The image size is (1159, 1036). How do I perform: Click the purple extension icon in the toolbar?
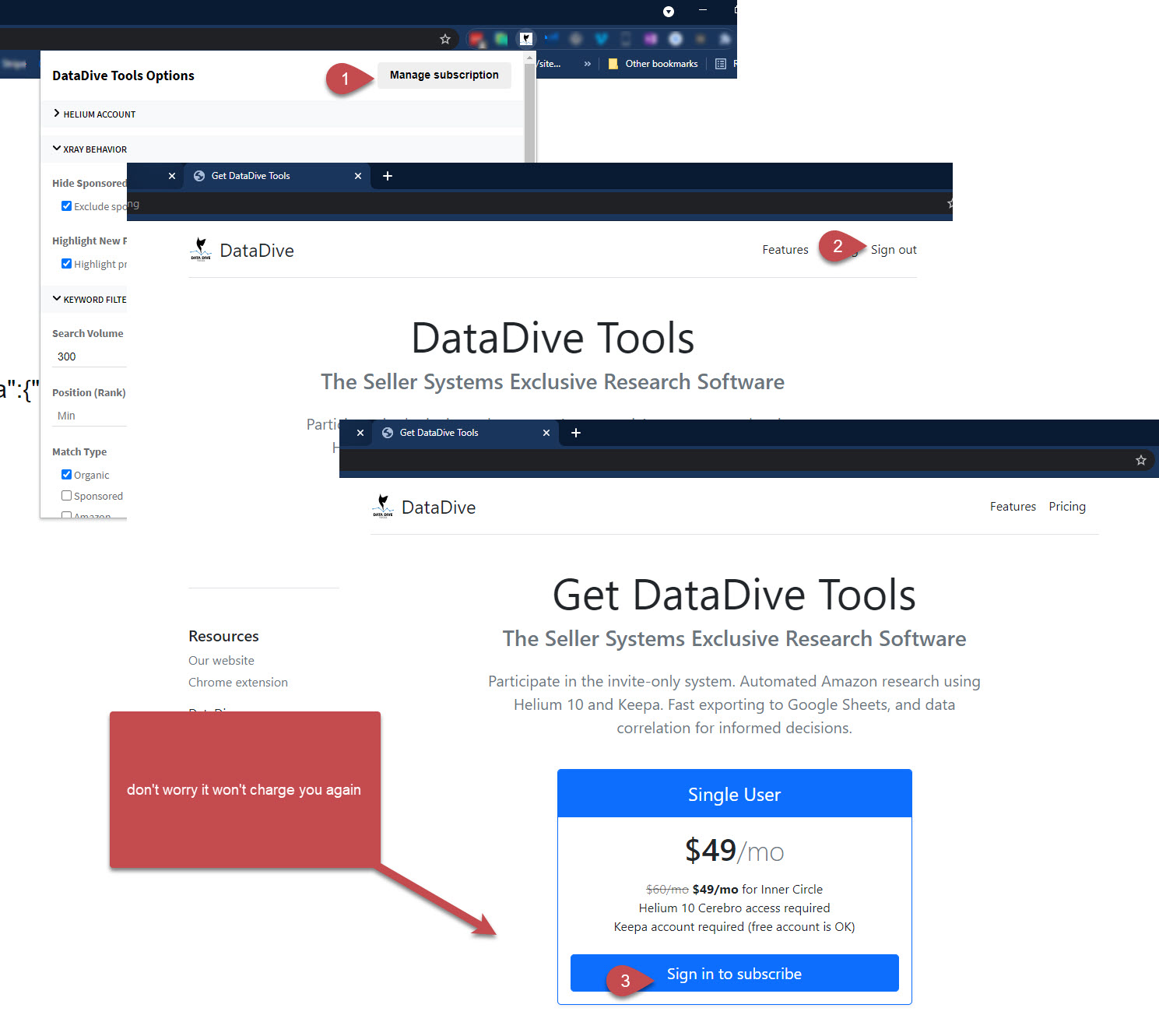coord(651,38)
